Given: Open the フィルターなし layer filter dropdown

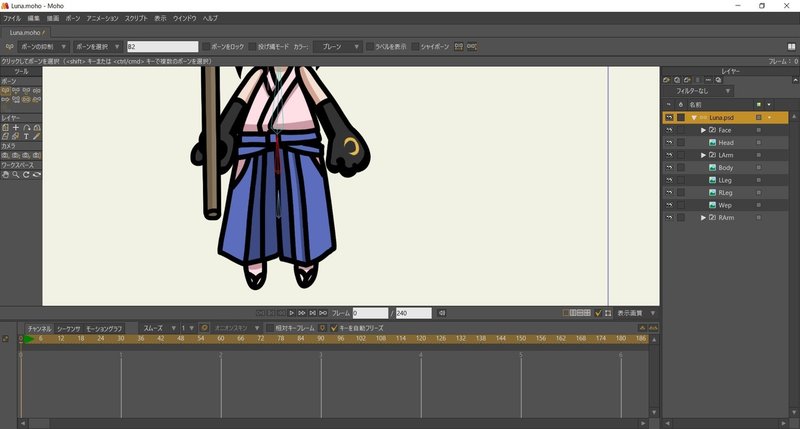Looking at the screenshot, I should pos(698,91).
